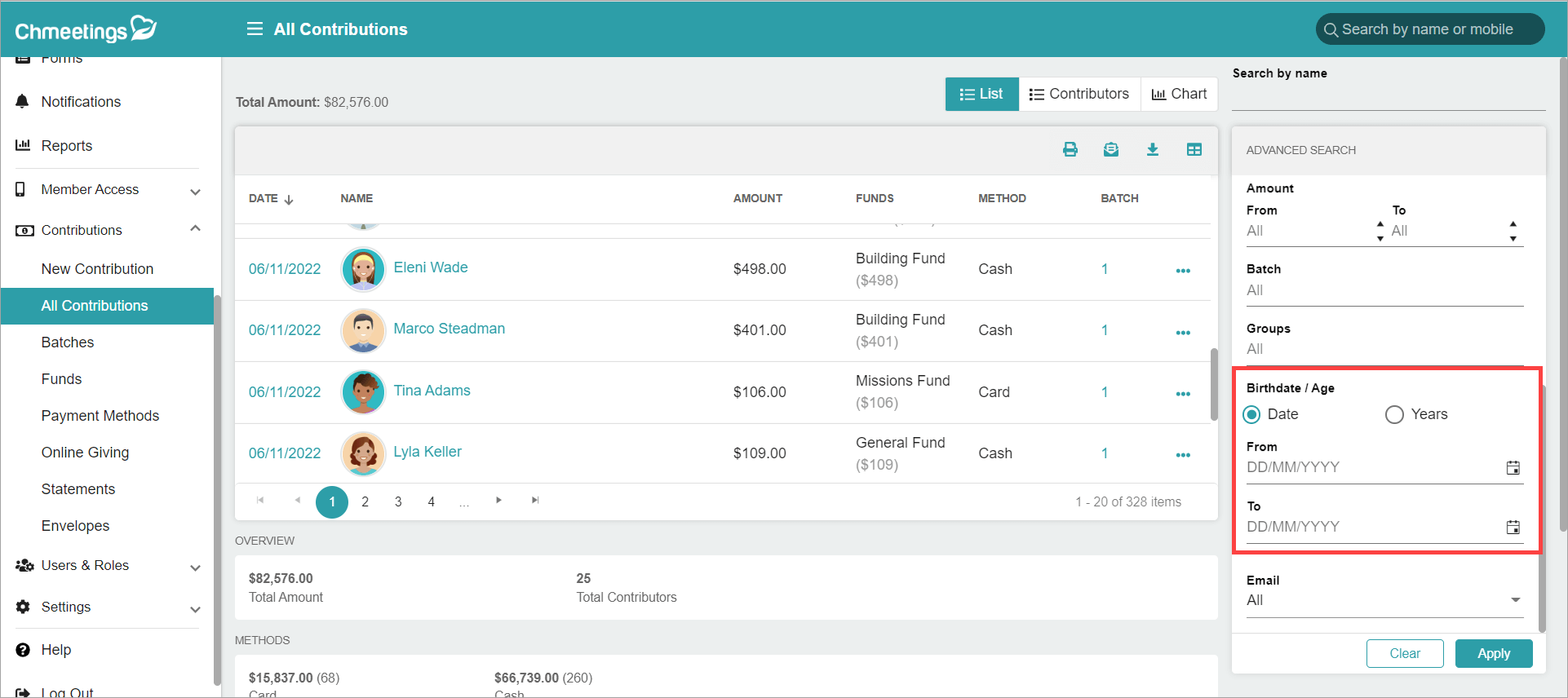Toggle the hamburger menu icon
This screenshot has height=698, width=1568.
(255, 29)
